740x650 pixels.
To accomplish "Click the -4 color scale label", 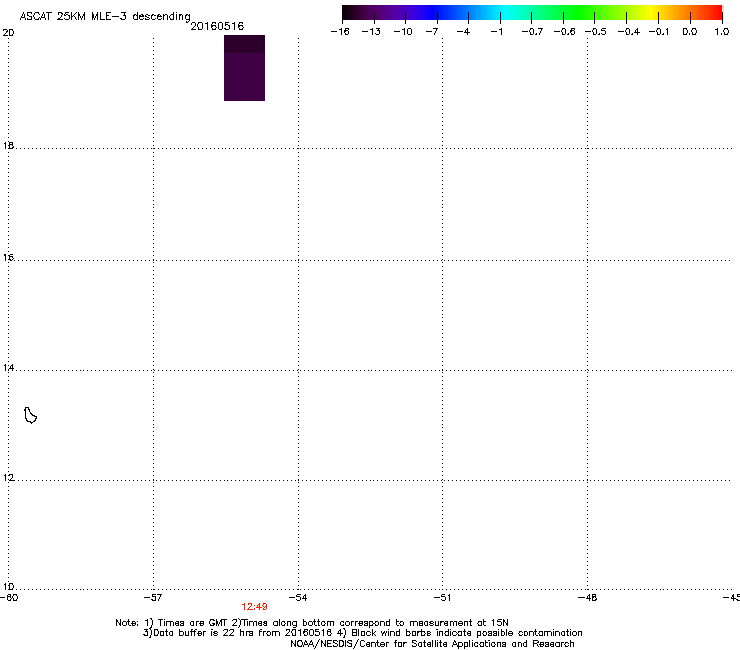I will 463,32.
